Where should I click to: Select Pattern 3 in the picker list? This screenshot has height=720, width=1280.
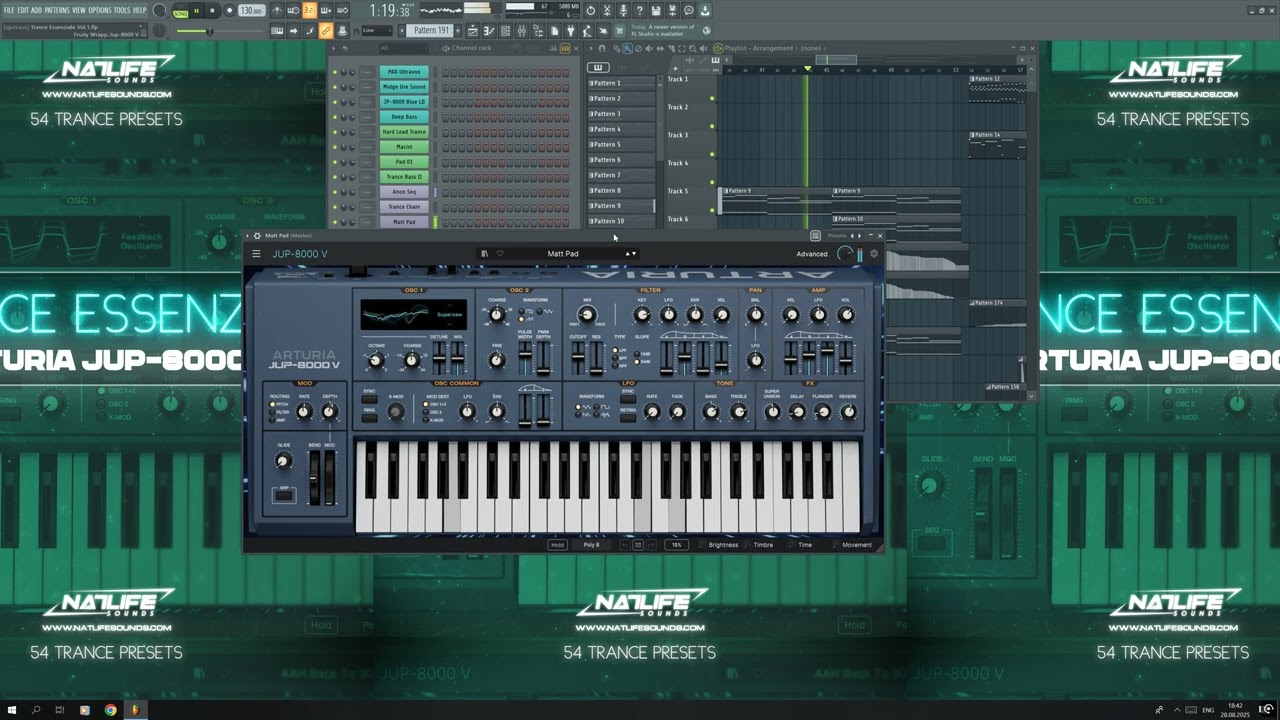pos(622,114)
